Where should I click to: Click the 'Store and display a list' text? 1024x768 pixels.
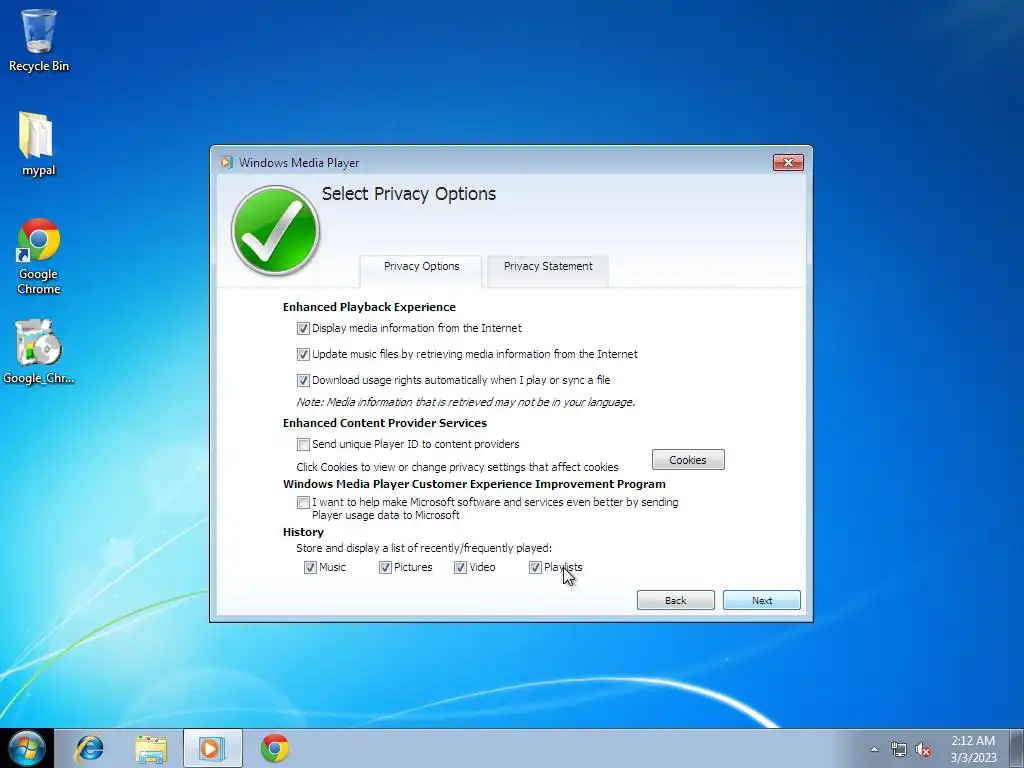(x=424, y=548)
